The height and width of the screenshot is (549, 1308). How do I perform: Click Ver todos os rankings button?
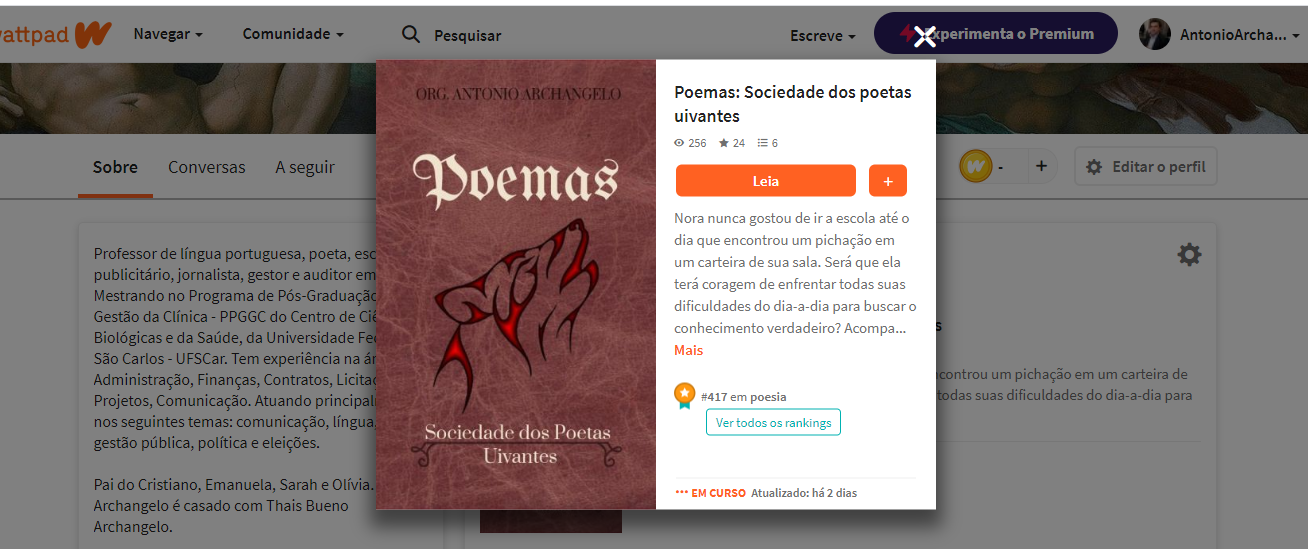[x=773, y=422]
